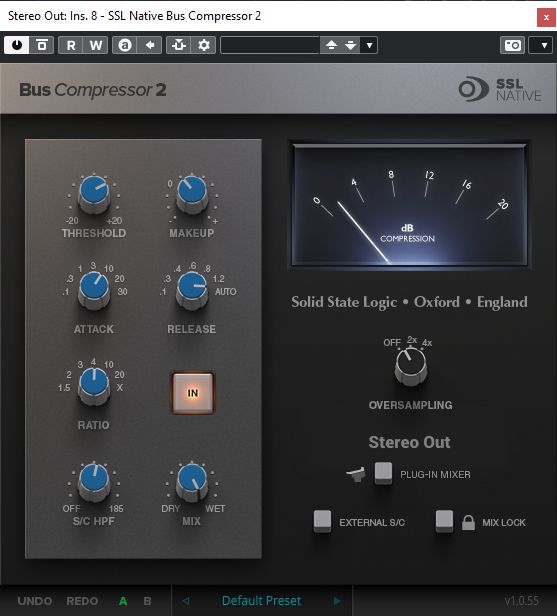Click the RELEASE knob

(x=192, y=290)
